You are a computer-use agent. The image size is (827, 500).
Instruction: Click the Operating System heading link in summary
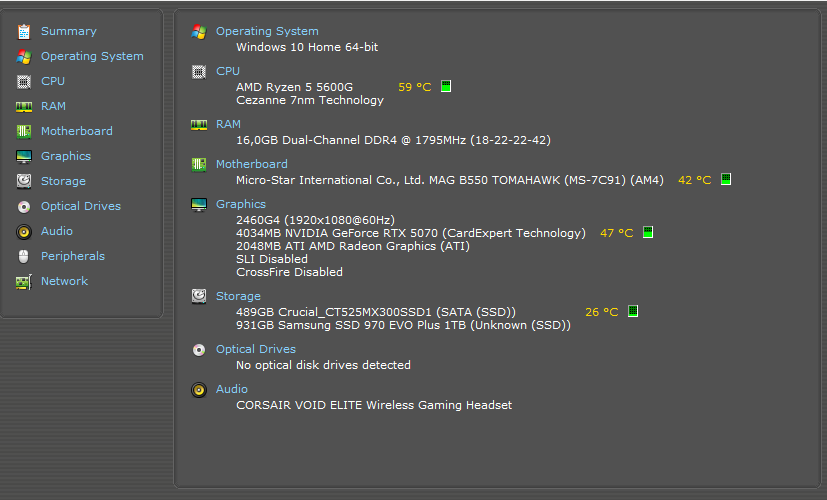[x=267, y=31]
